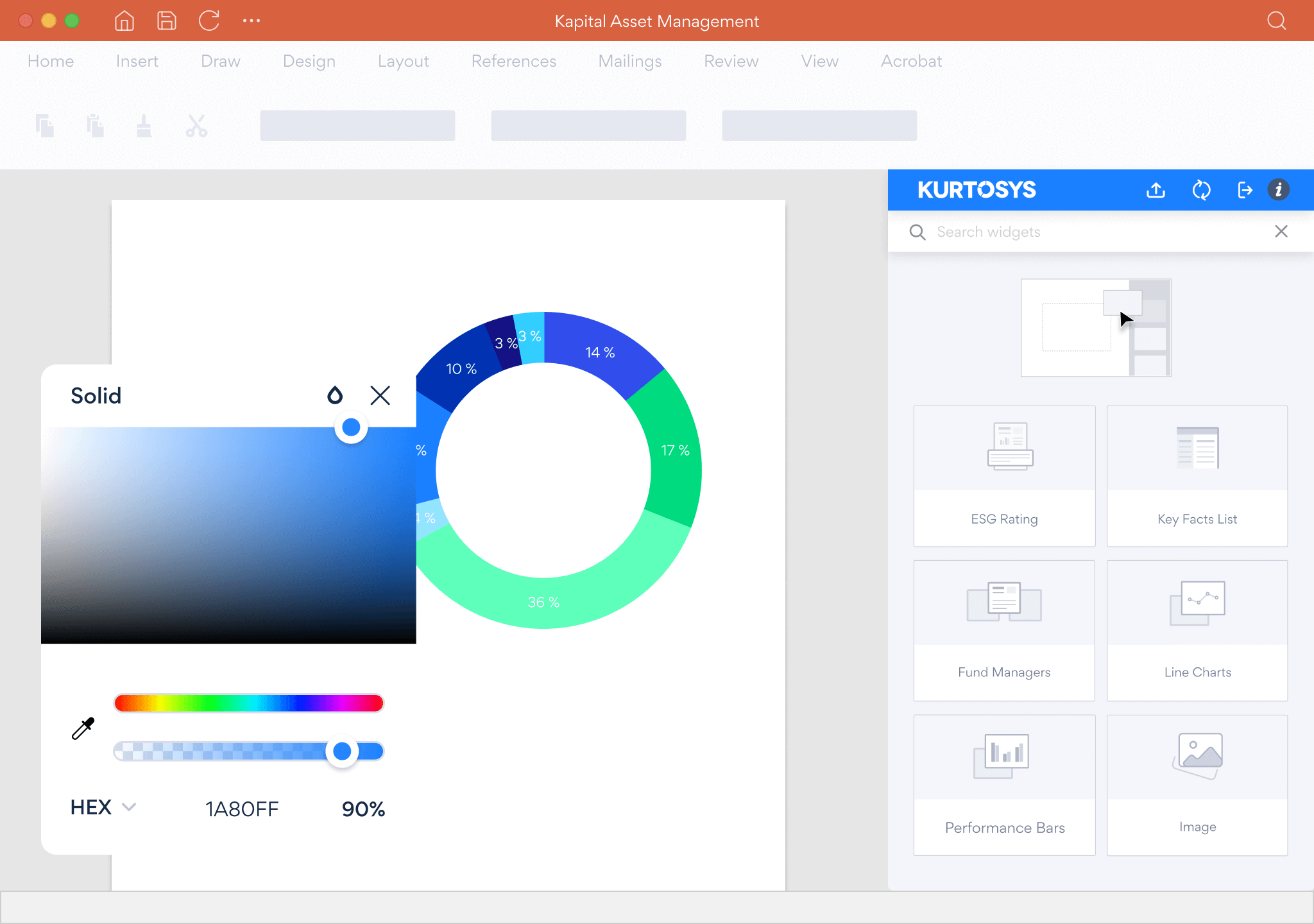
Task: Open the Acrobat ribbon tab
Action: click(x=911, y=61)
